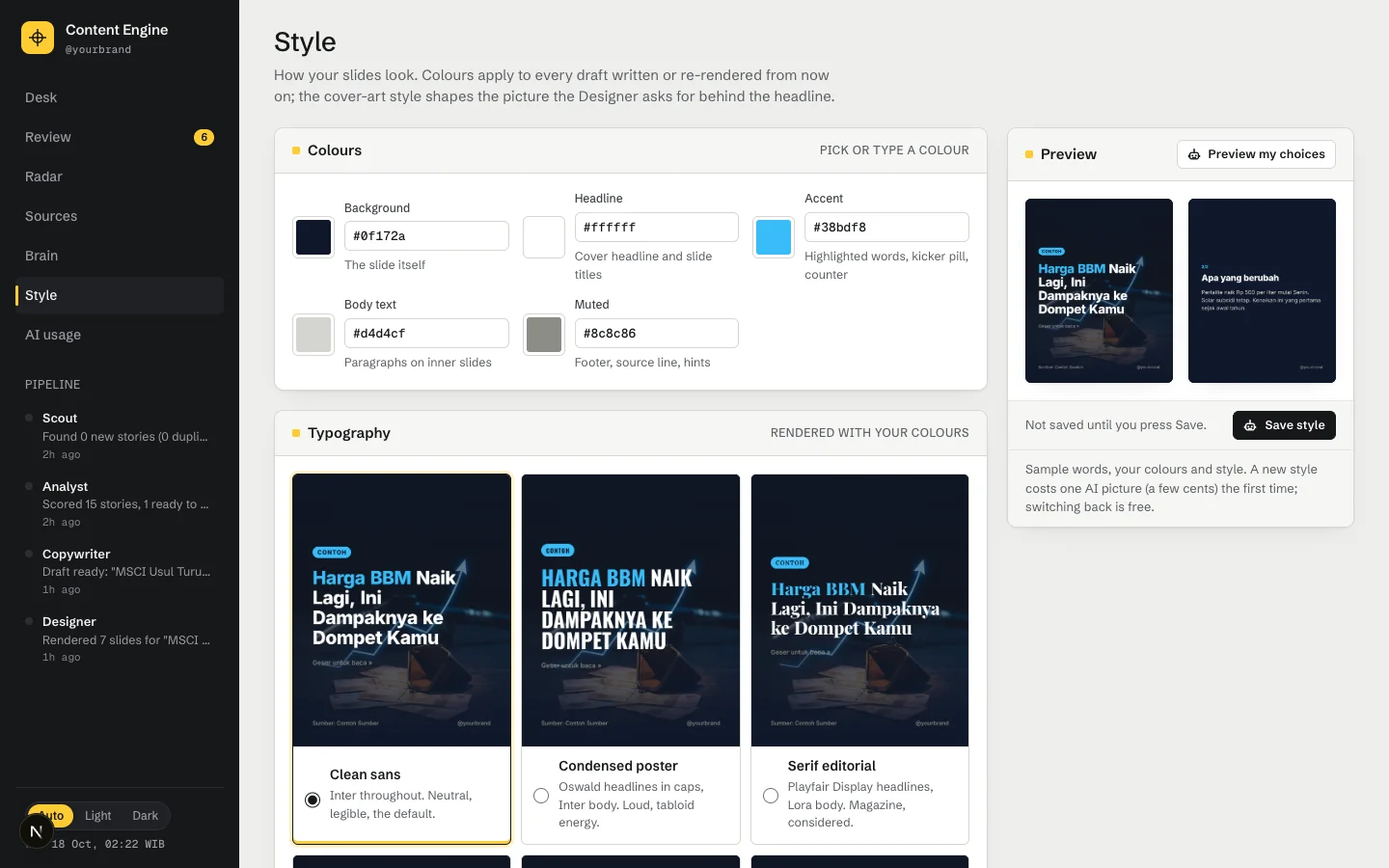Open the Body text colour swatch
Image resolution: width=1389 pixels, height=868 pixels.
(x=313, y=335)
